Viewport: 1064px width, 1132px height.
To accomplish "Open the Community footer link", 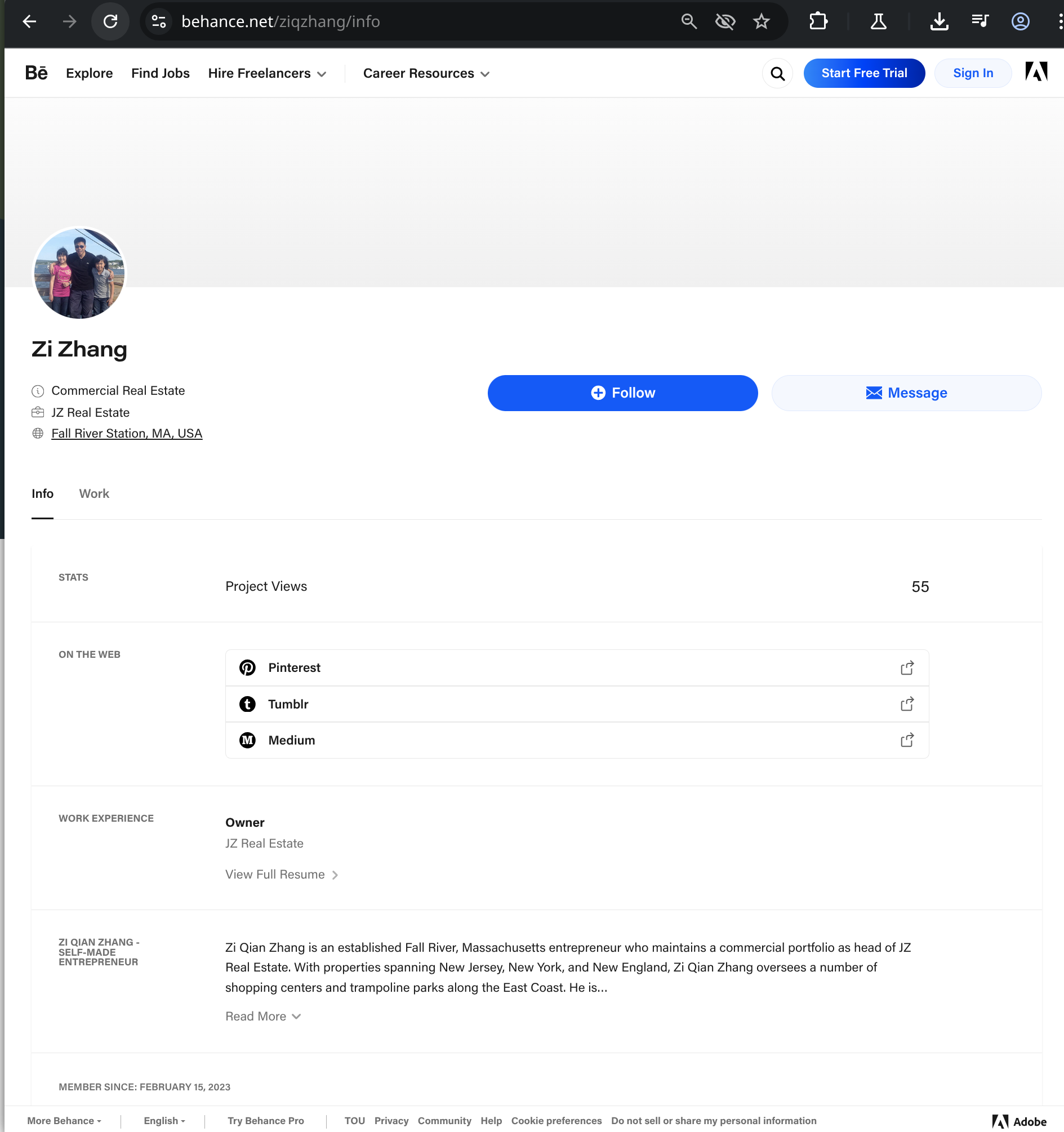I will coord(445,1121).
